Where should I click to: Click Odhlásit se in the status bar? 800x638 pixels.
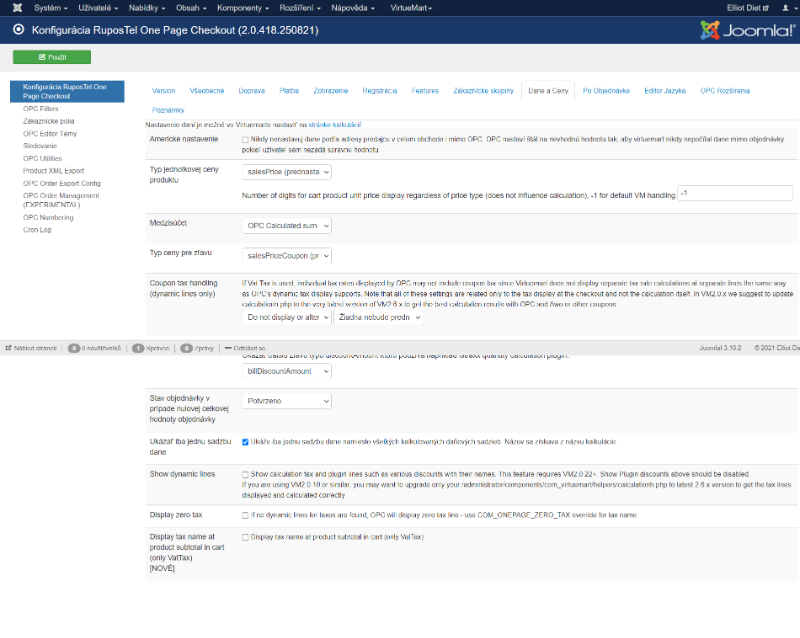[245, 348]
